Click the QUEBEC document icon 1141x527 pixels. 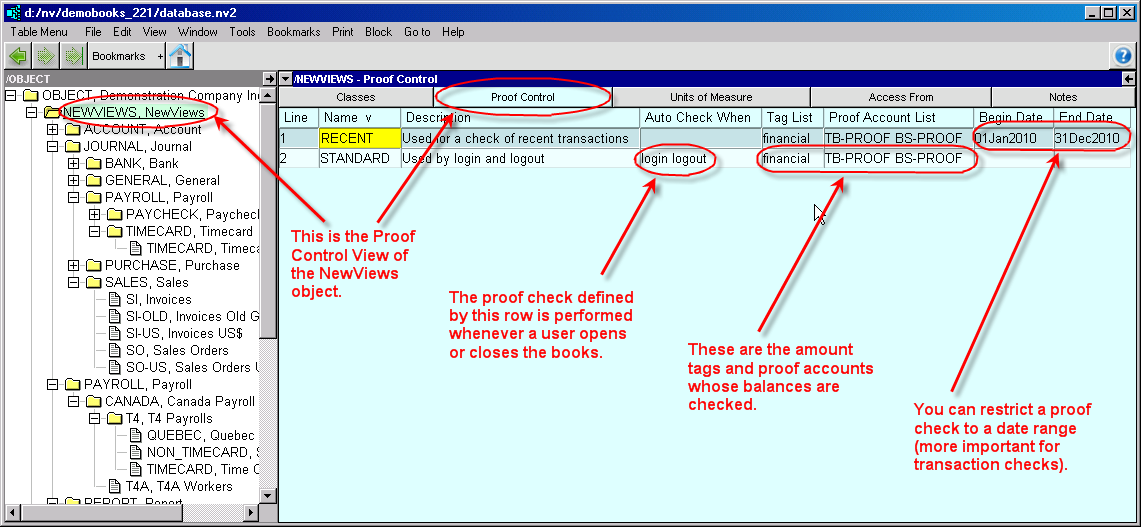pos(135,435)
